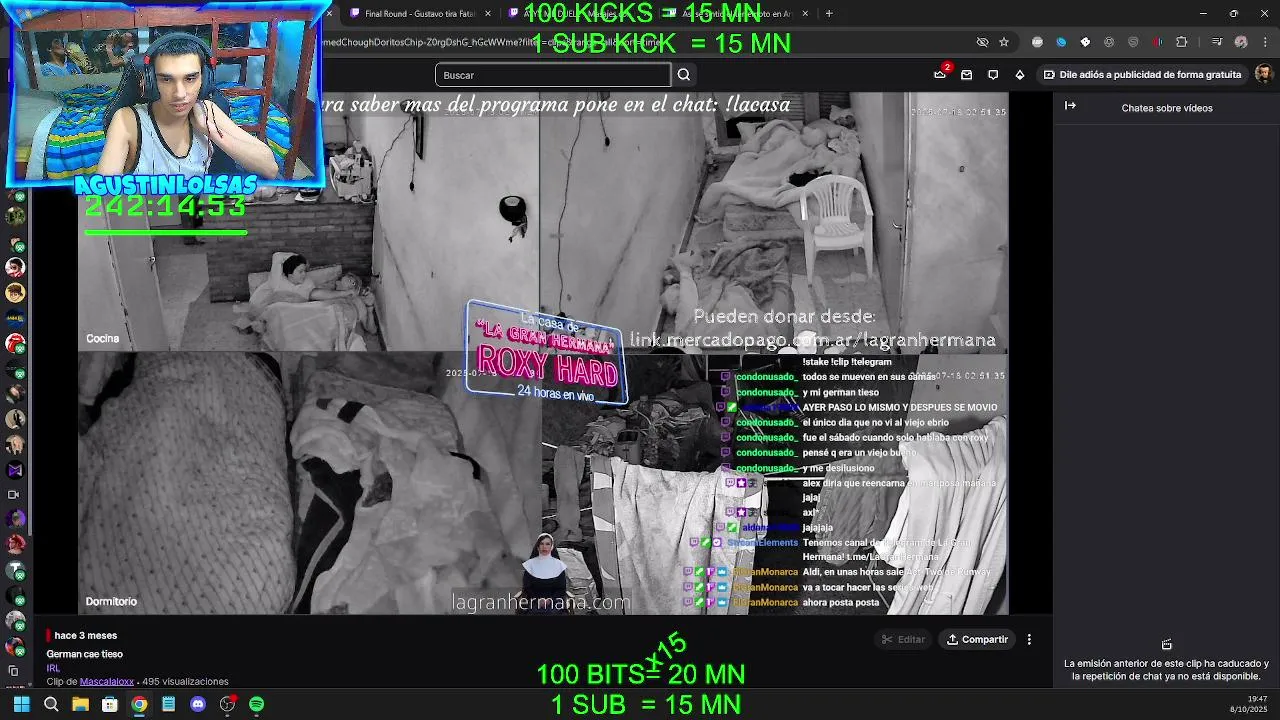Open Chrome profile avatar in toolbar
The image size is (1280, 720).
point(1241,42)
